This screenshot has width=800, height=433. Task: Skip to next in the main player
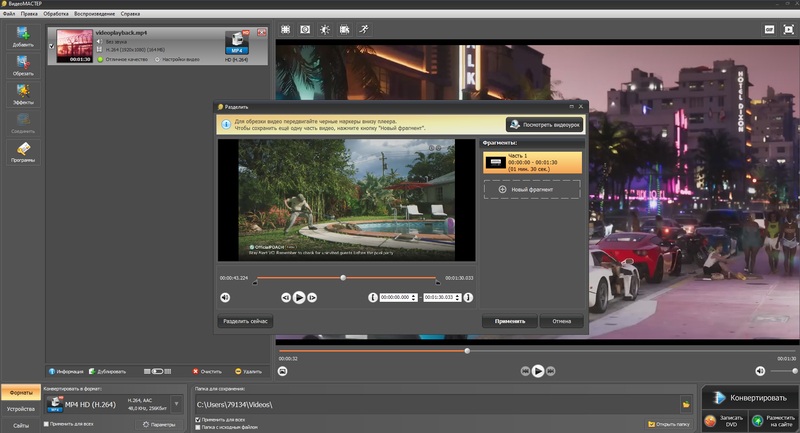click(551, 371)
